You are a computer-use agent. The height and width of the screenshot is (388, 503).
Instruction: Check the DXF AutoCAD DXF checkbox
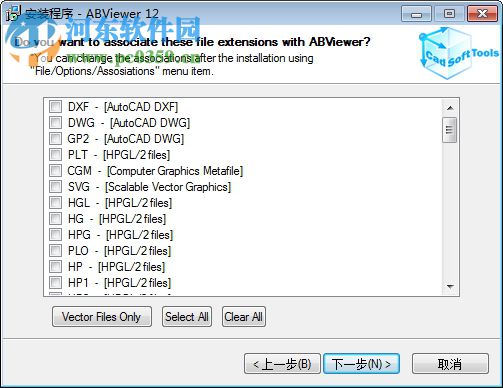[x=55, y=107]
